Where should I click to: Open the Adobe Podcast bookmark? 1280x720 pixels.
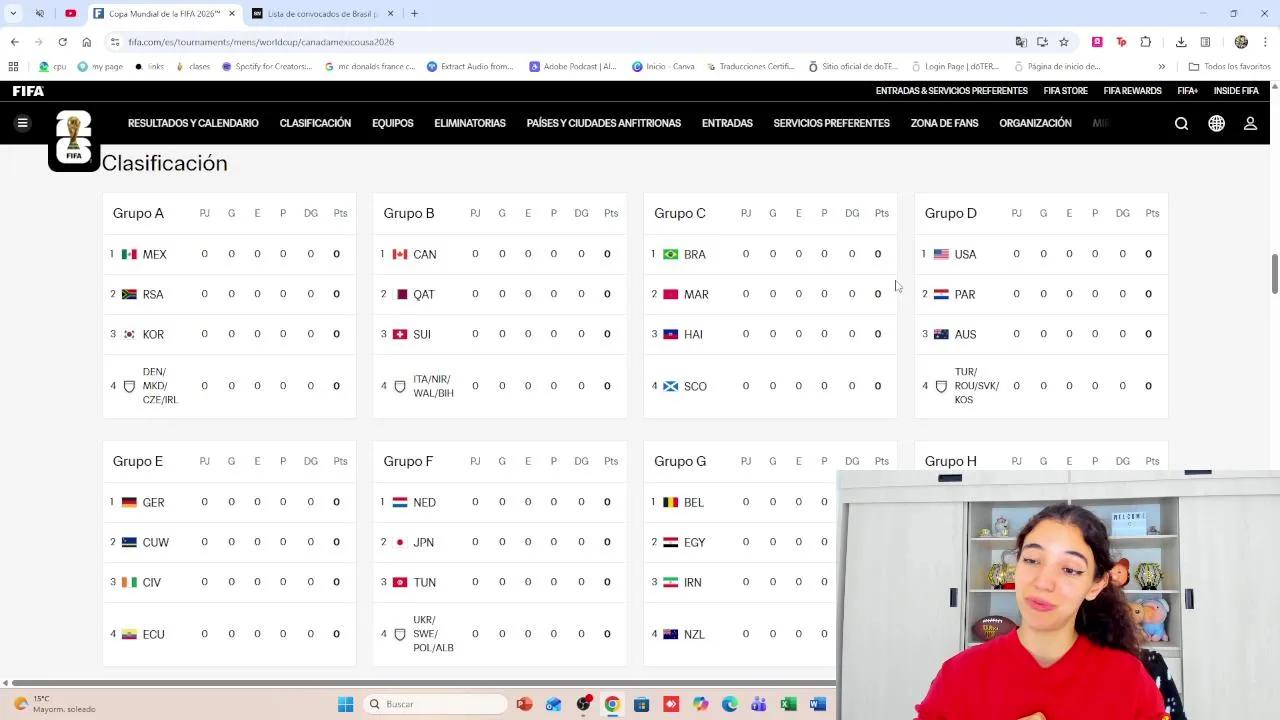[573, 67]
